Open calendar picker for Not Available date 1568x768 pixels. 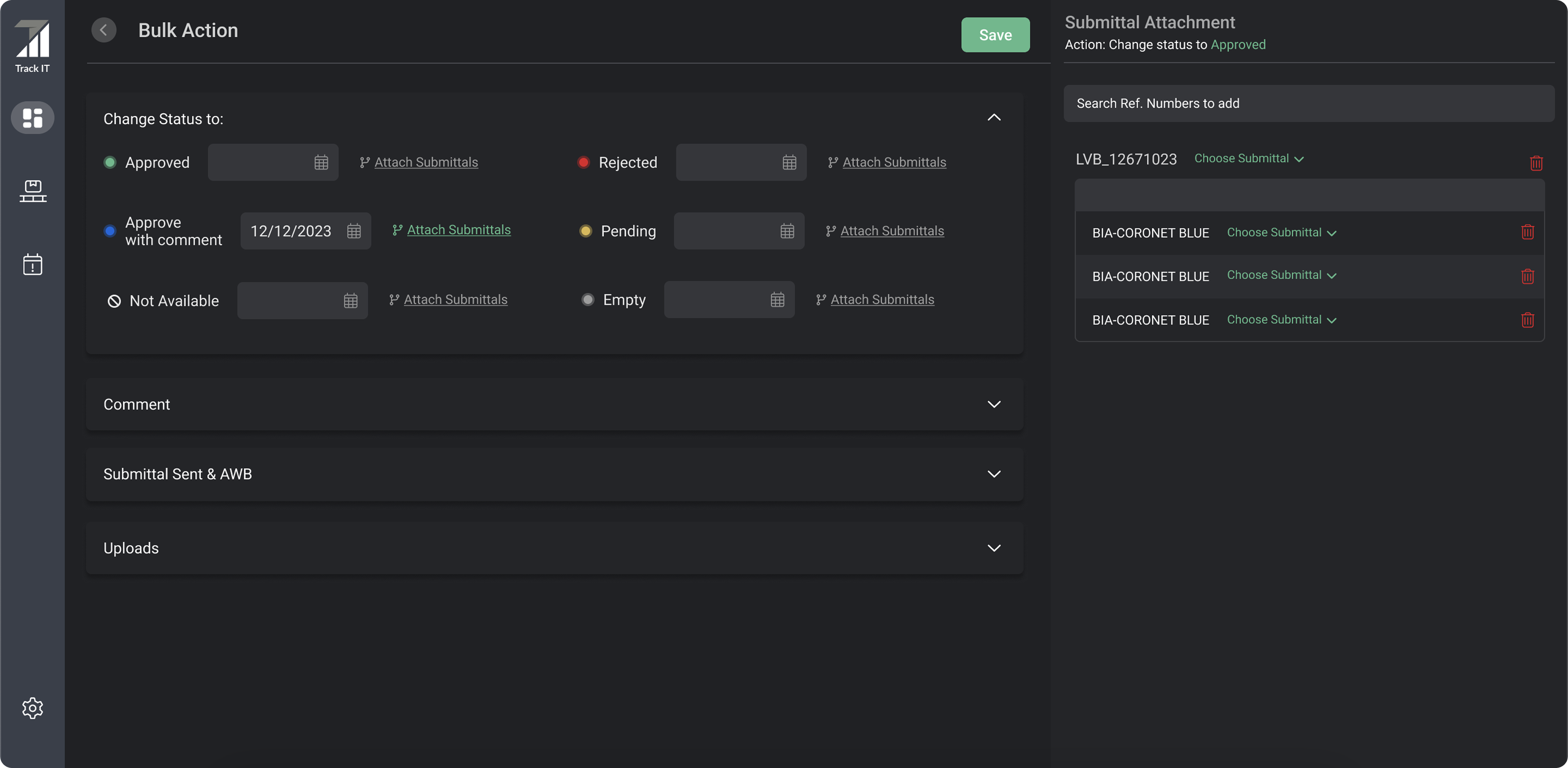tap(350, 300)
